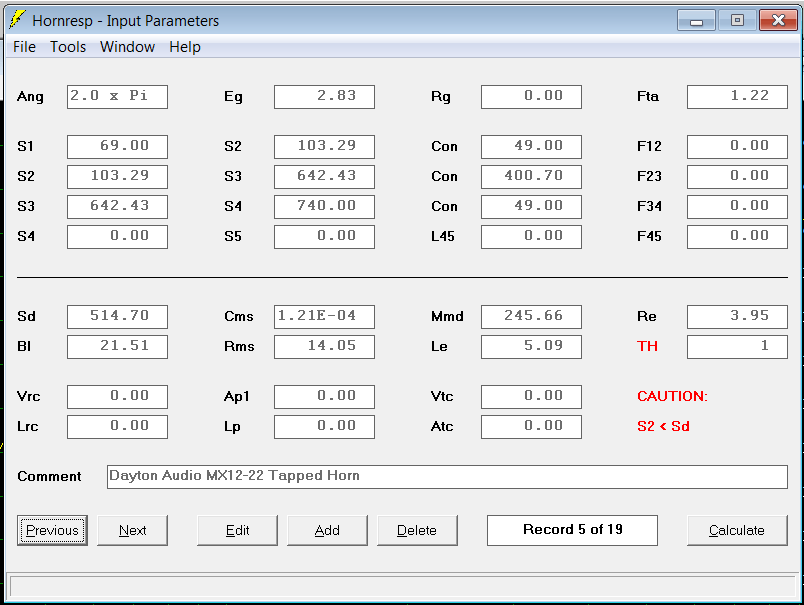The height and width of the screenshot is (605, 804).
Task: Maximize the Hornresp window
Action: coord(737,21)
